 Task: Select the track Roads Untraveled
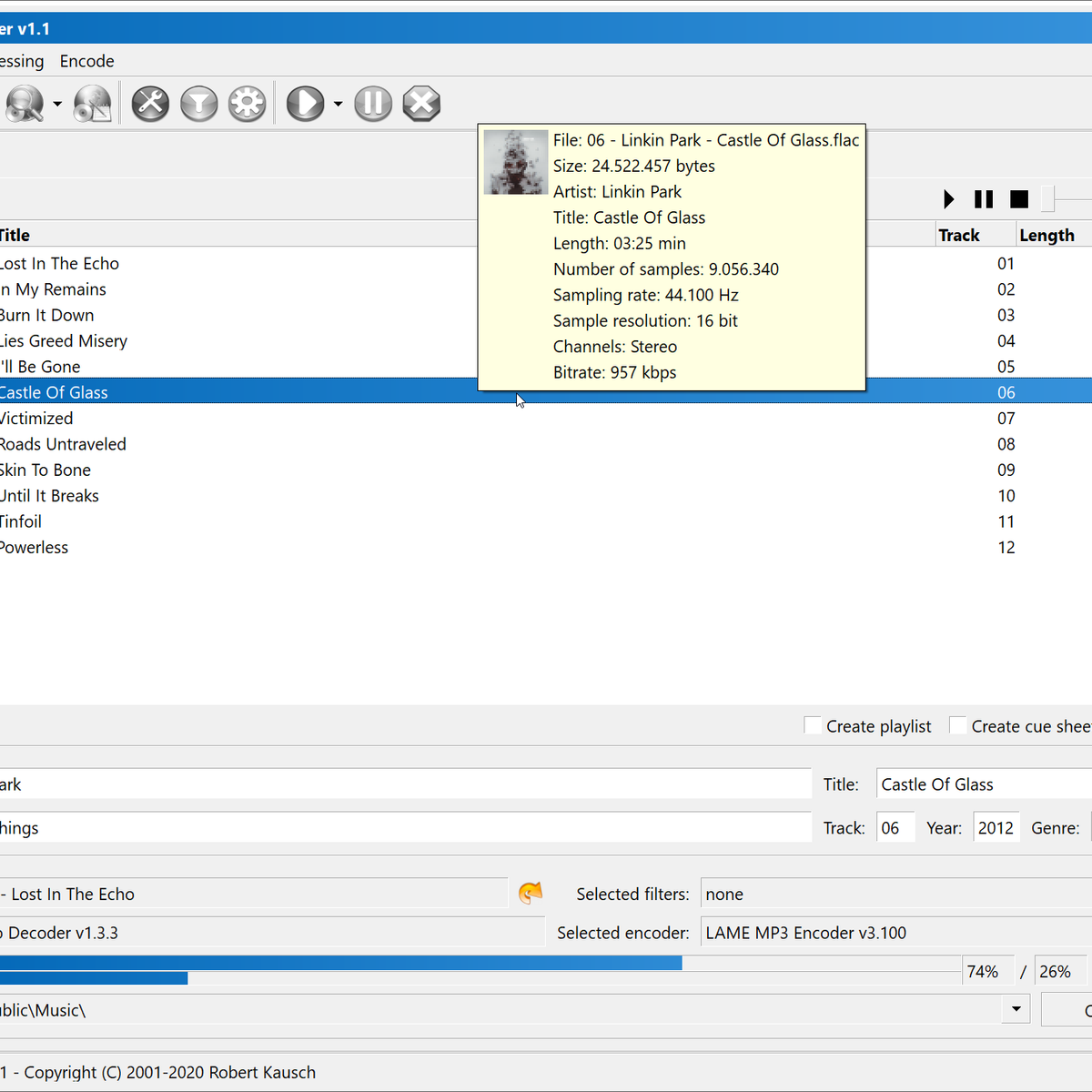(x=546, y=444)
